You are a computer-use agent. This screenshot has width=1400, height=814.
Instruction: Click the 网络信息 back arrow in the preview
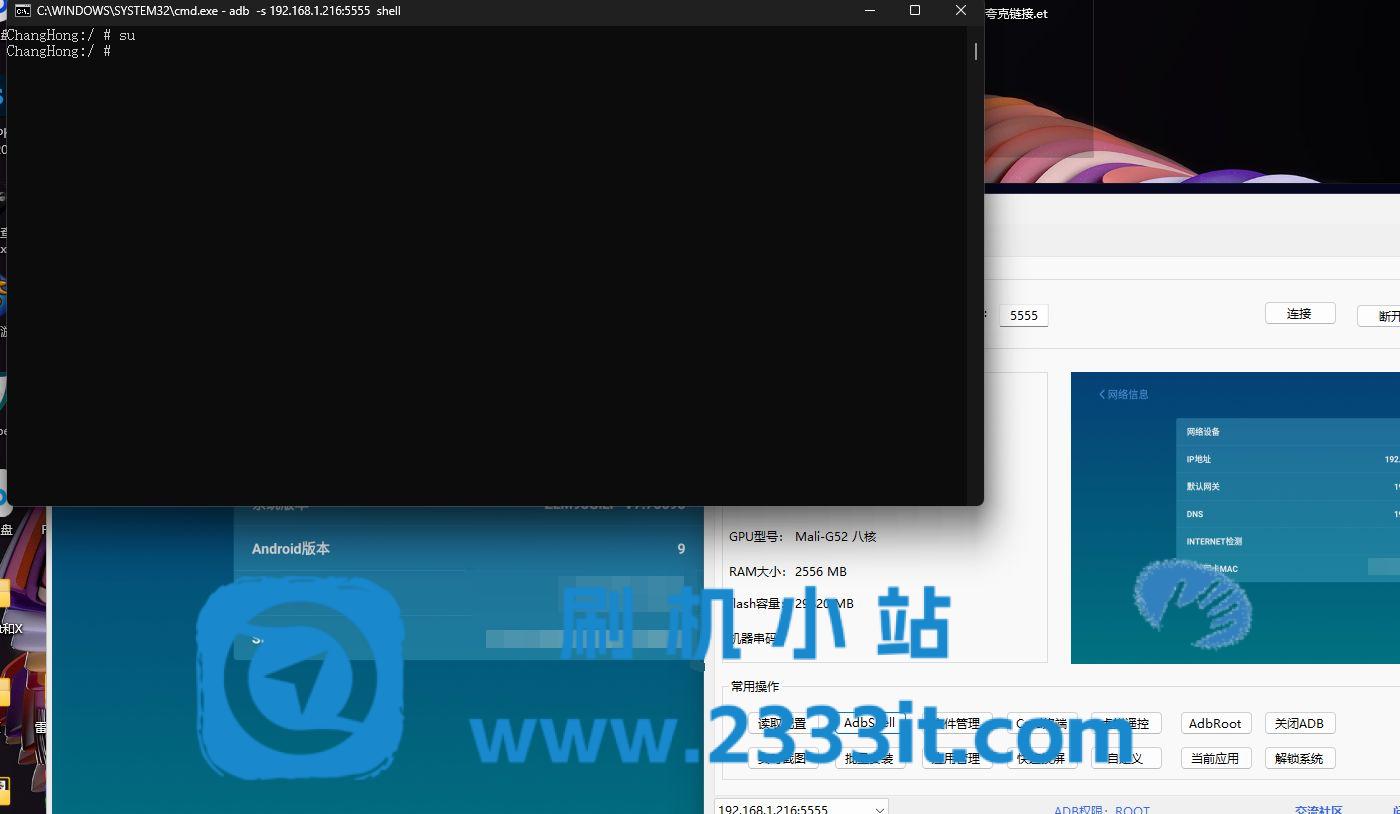click(x=1102, y=394)
